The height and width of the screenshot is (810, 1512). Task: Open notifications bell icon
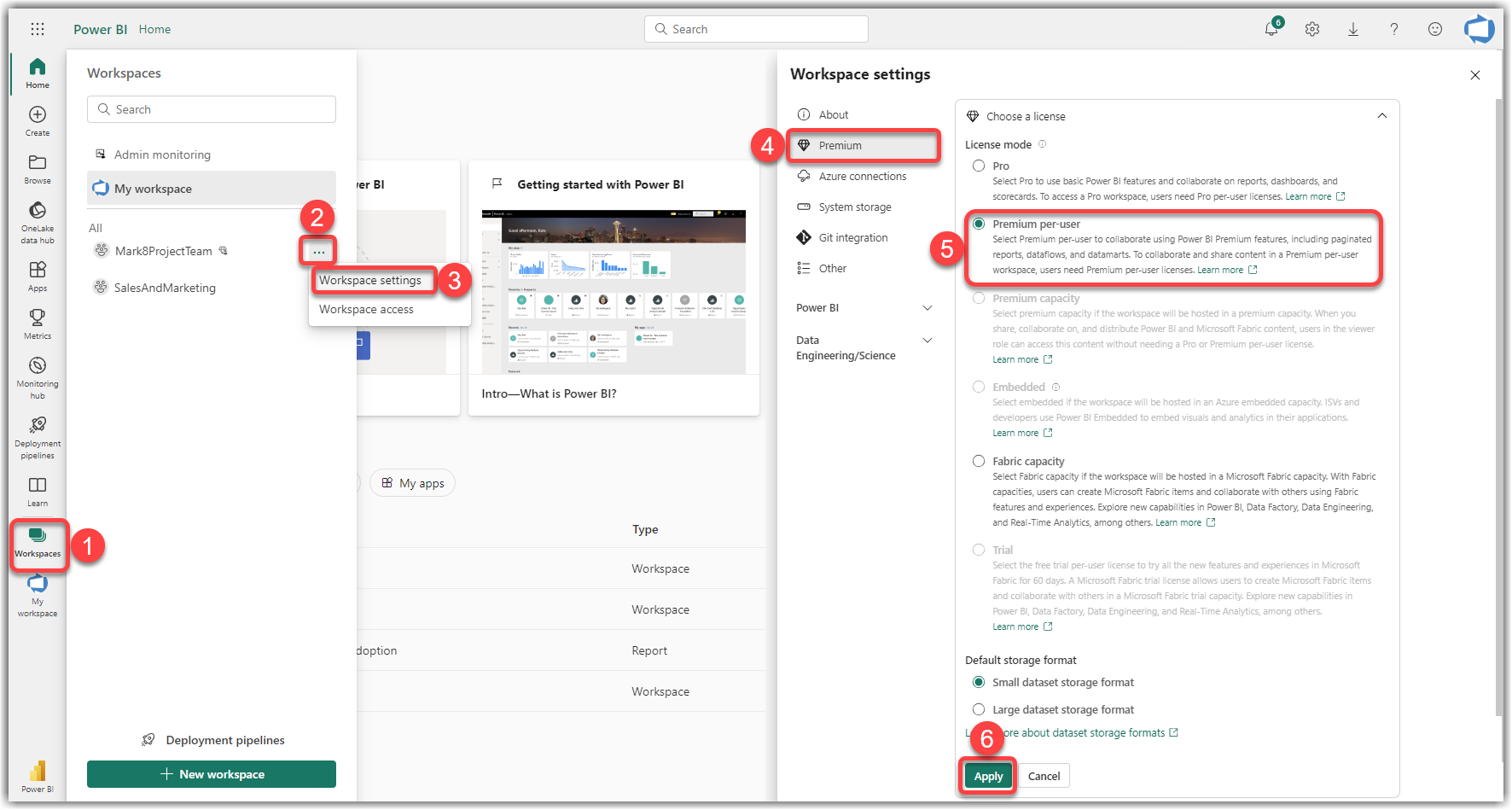coord(1271,29)
